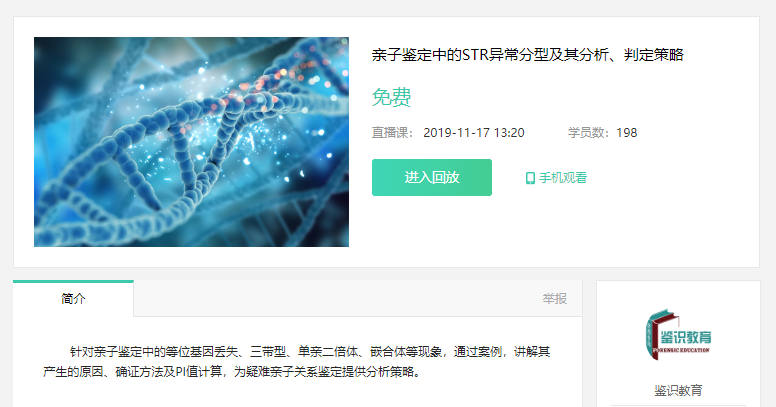Click the 举报 link
This screenshot has height=407, width=776.
tap(554, 299)
